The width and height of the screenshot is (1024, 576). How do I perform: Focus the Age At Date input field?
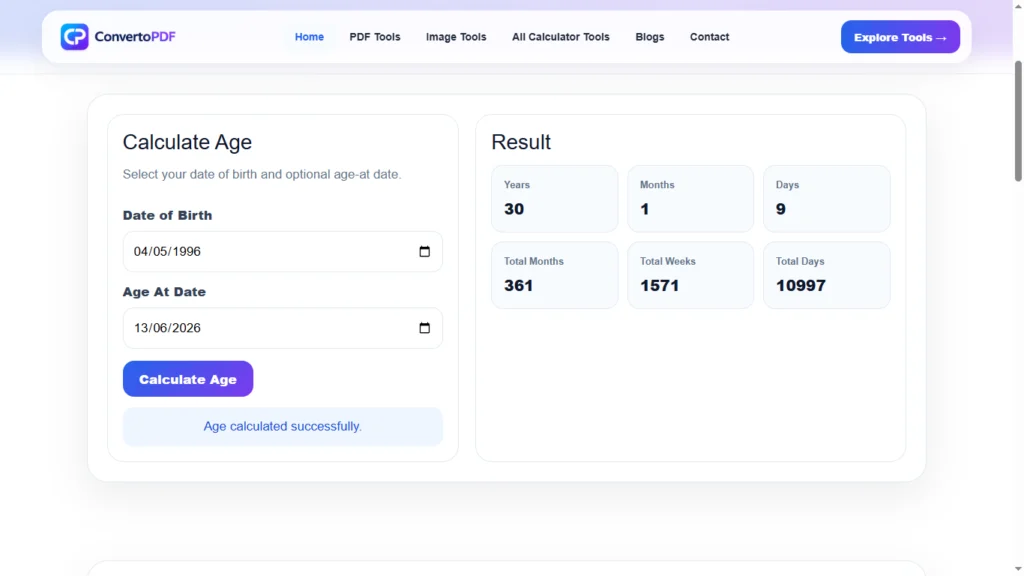coord(283,328)
